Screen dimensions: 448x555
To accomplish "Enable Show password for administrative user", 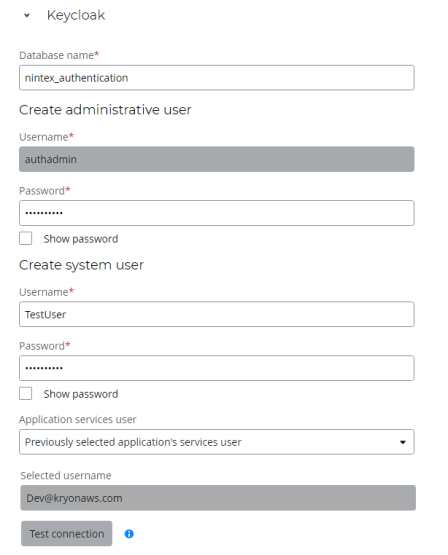I will 25,239.
